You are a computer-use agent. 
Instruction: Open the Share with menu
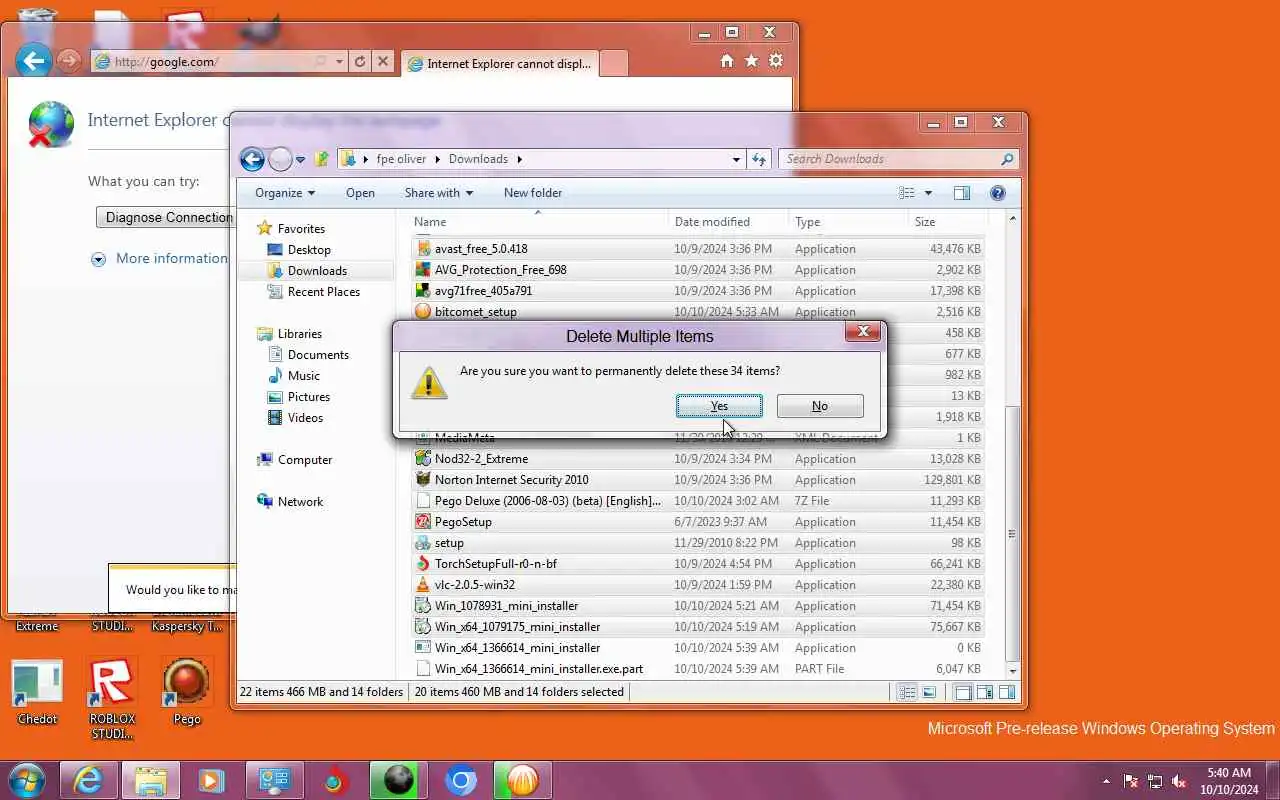[x=439, y=193]
